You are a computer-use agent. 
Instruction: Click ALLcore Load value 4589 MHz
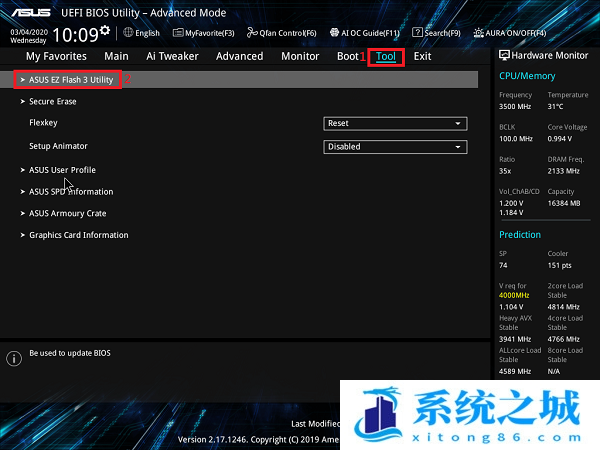[x=515, y=371]
